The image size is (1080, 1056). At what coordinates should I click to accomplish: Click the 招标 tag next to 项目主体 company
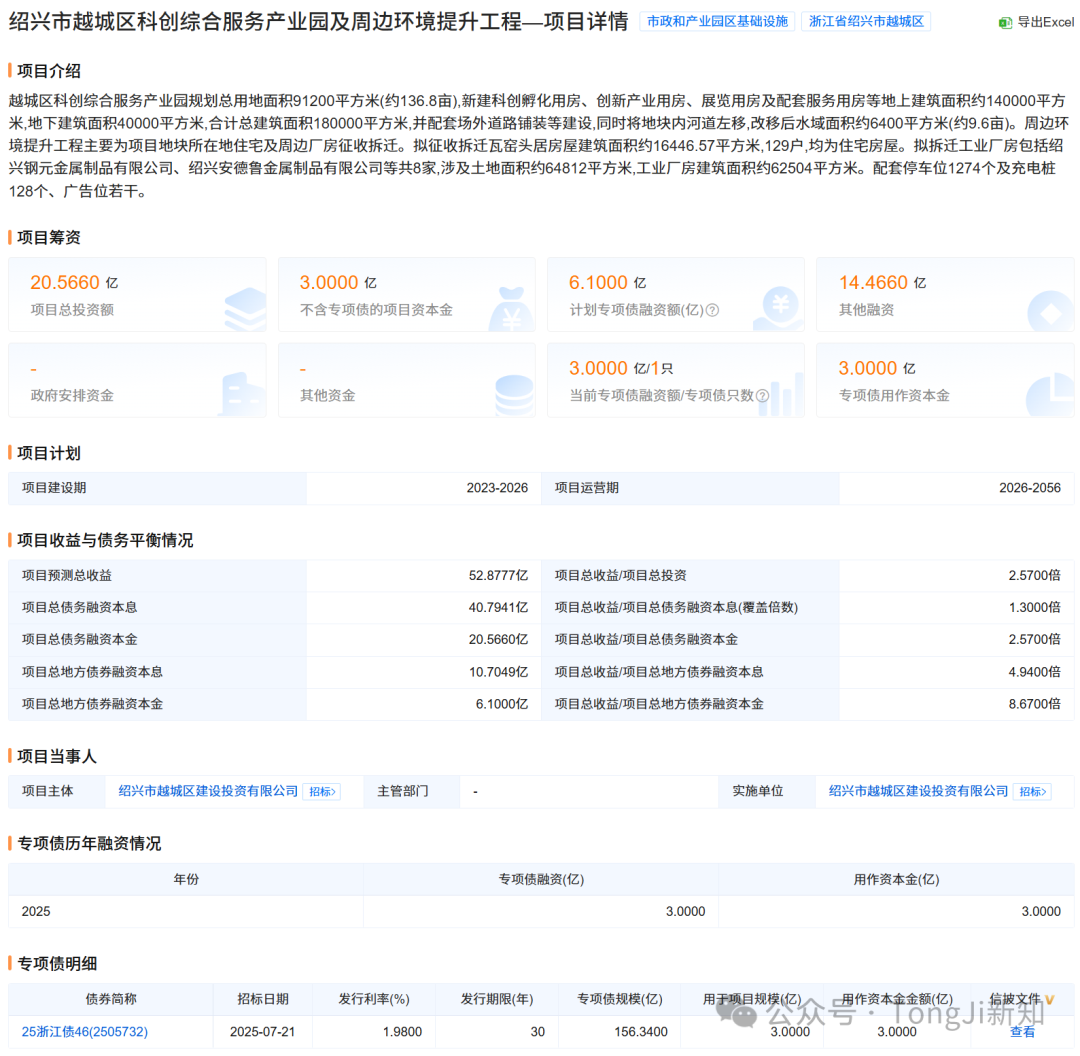click(x=322, y=791)
